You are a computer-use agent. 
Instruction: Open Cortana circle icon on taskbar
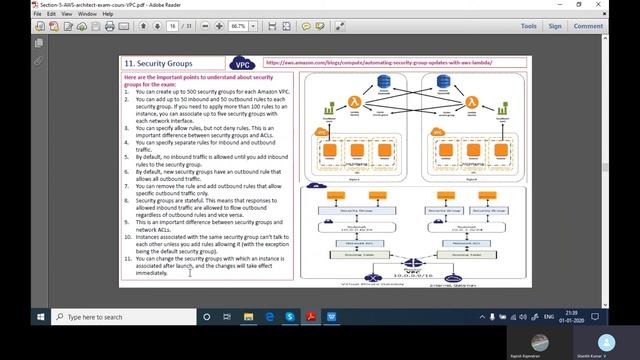coord(207,317)
